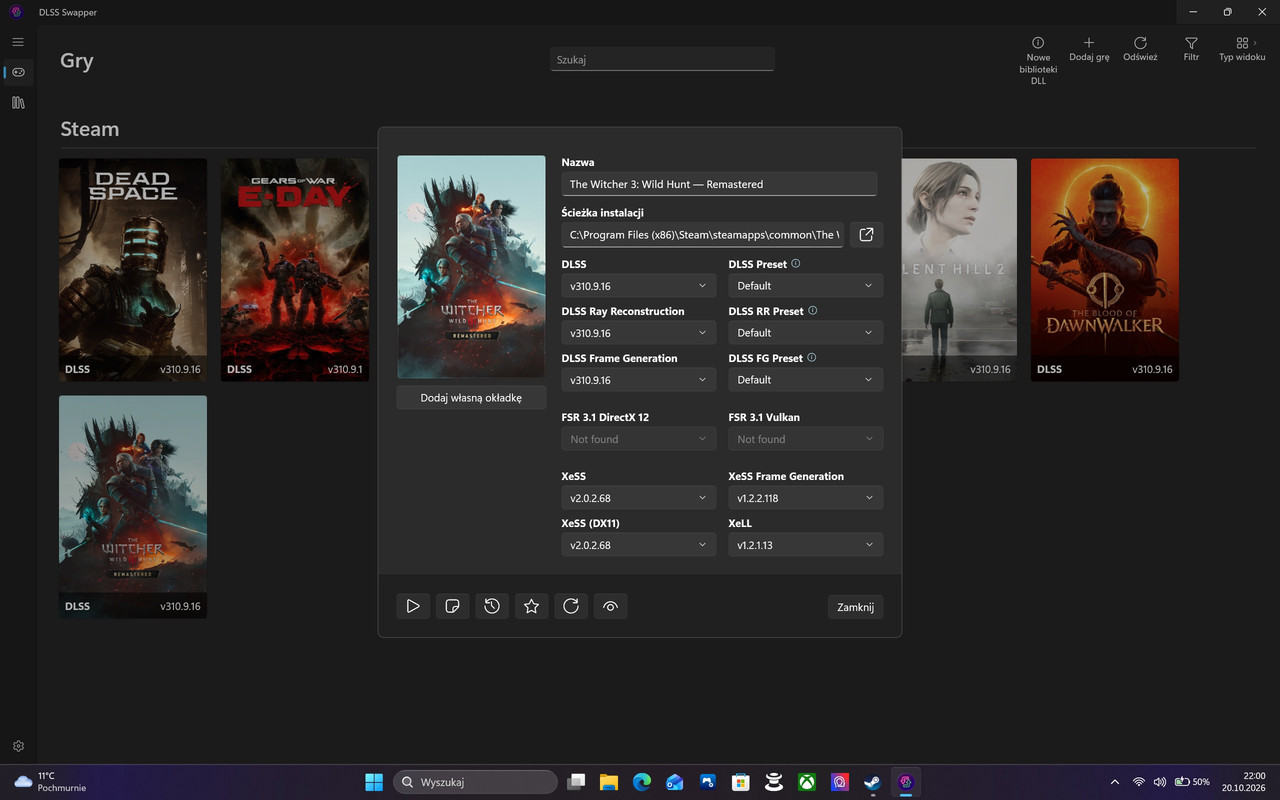Expand the XeLL version dropdown
Screen dimensions: 1280x800
[806, 545]
